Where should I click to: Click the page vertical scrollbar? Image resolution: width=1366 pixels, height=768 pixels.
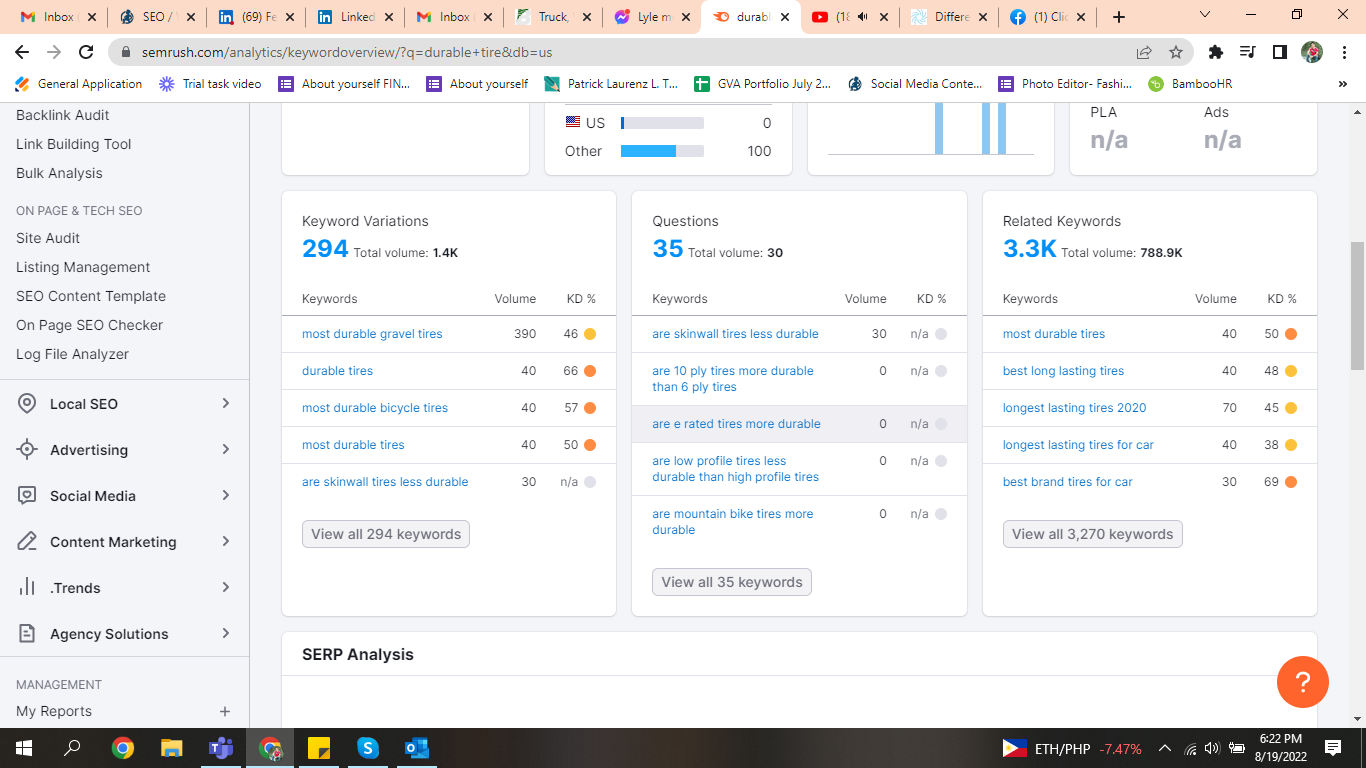point(1357,305)
